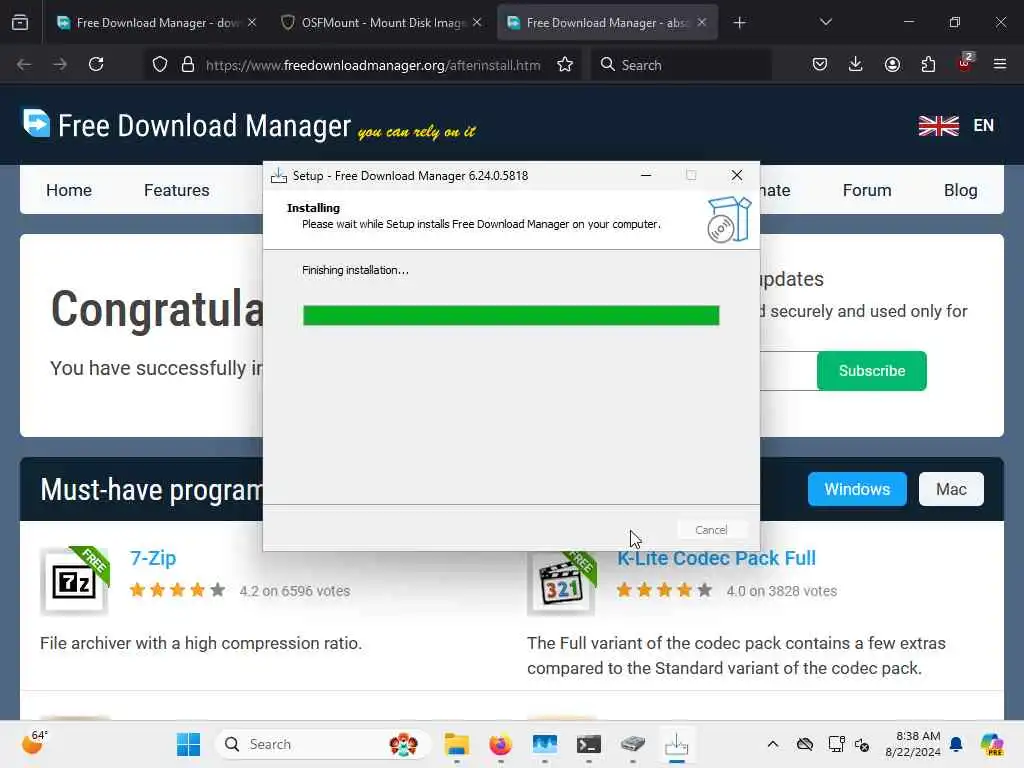Open the EN language selector
Viewport: 1024px width, 768px height.
956,125
